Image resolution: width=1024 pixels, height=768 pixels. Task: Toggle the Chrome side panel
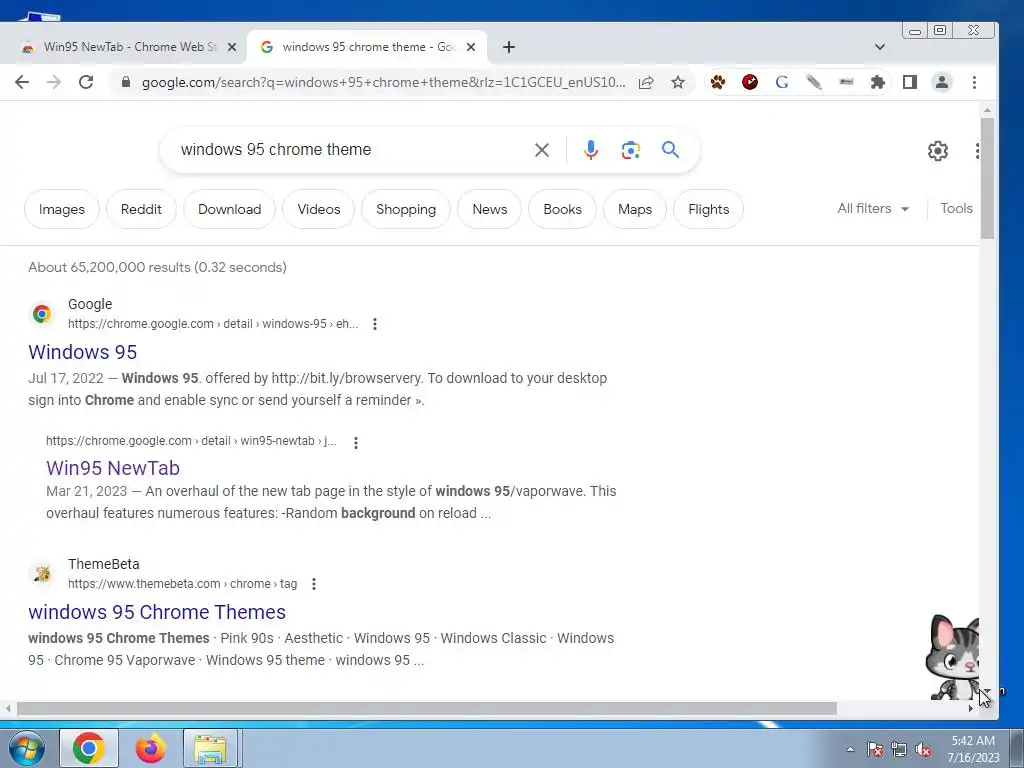(910, 82)
